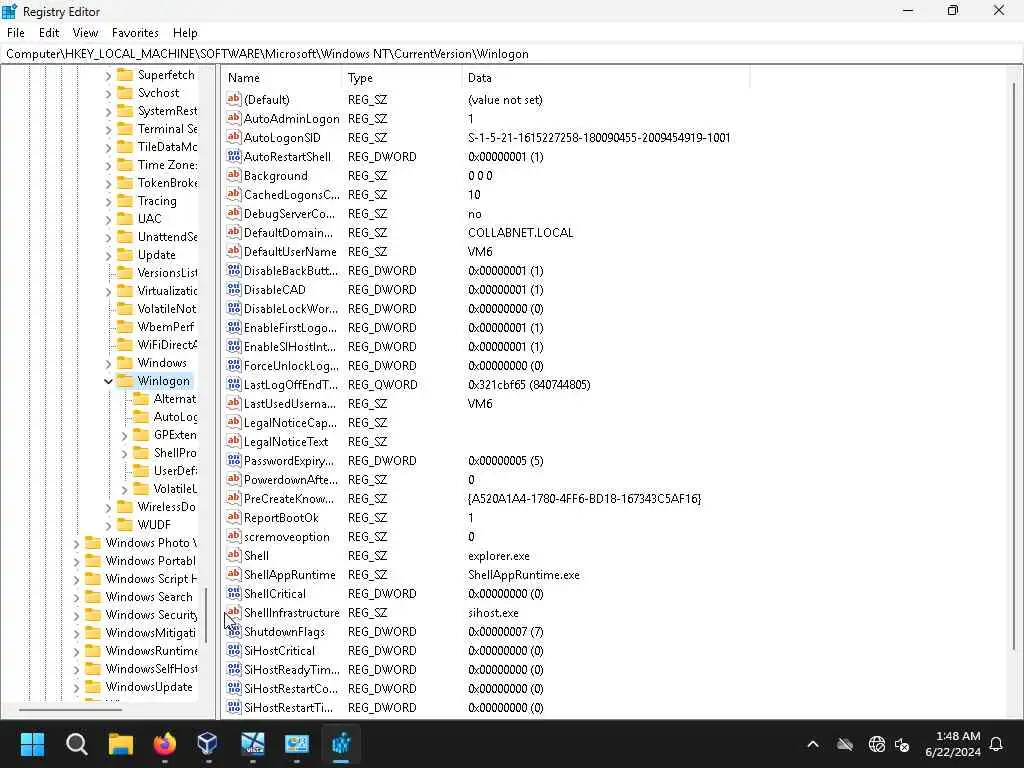Image resolution: width=1024 pixels, height=768 pixels.
Task: Click the Shell string value icon
Action: click(x=234, y=555)
